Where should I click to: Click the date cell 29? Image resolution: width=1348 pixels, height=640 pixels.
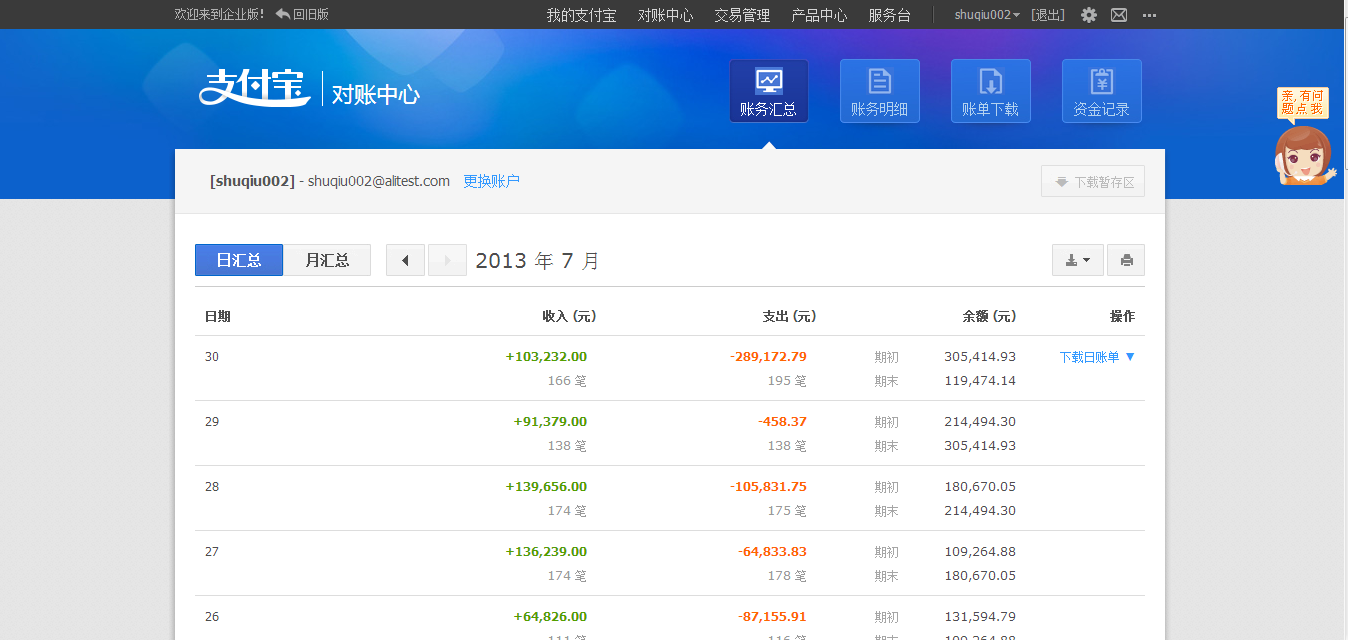point(212,422)
